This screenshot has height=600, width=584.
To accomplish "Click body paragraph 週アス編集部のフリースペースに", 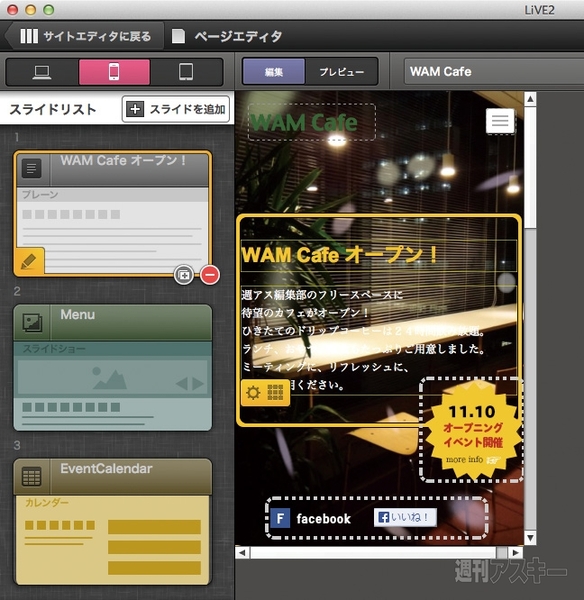I will (322, 295).
